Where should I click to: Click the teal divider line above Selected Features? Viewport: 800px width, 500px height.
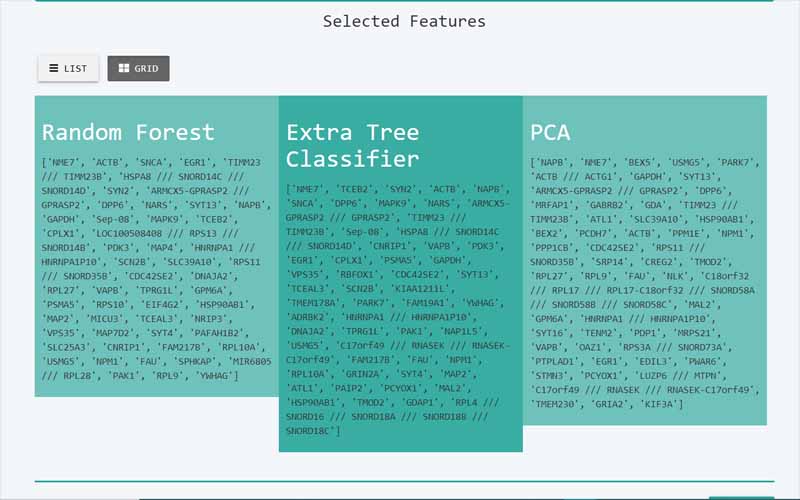coord(404,1)
